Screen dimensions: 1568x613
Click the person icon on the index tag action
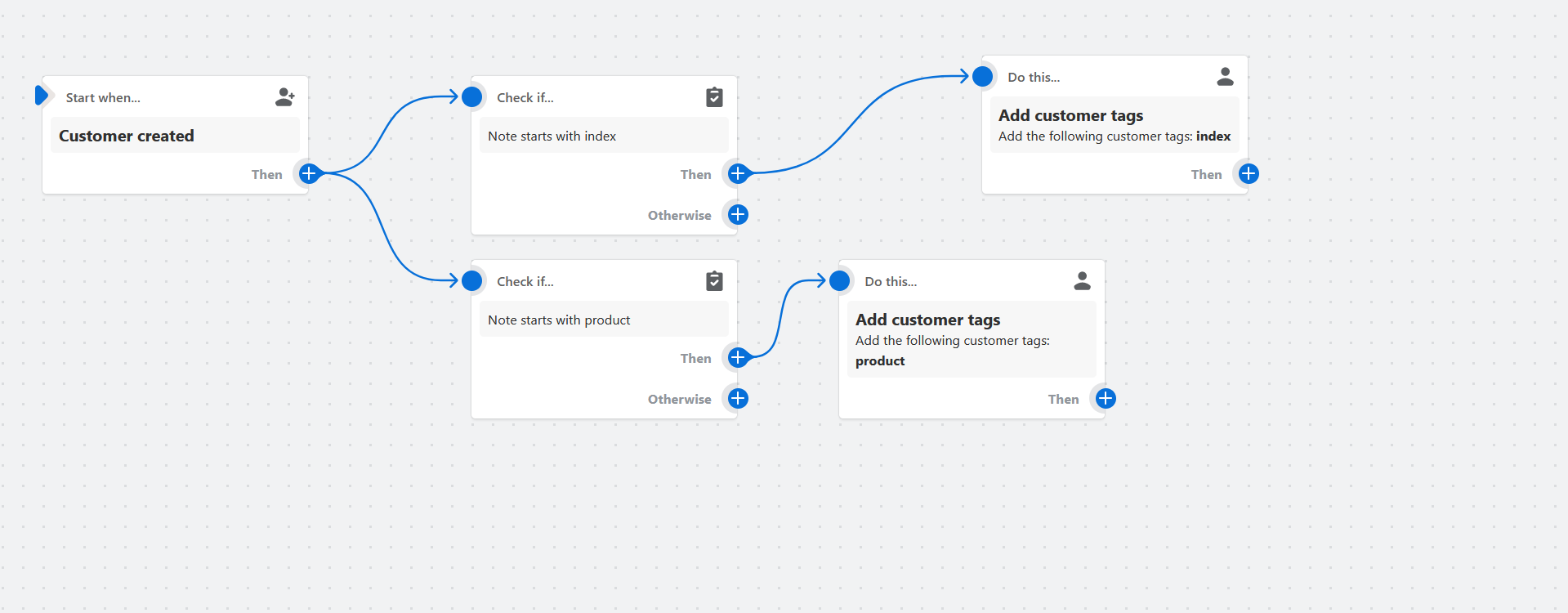1225,77
